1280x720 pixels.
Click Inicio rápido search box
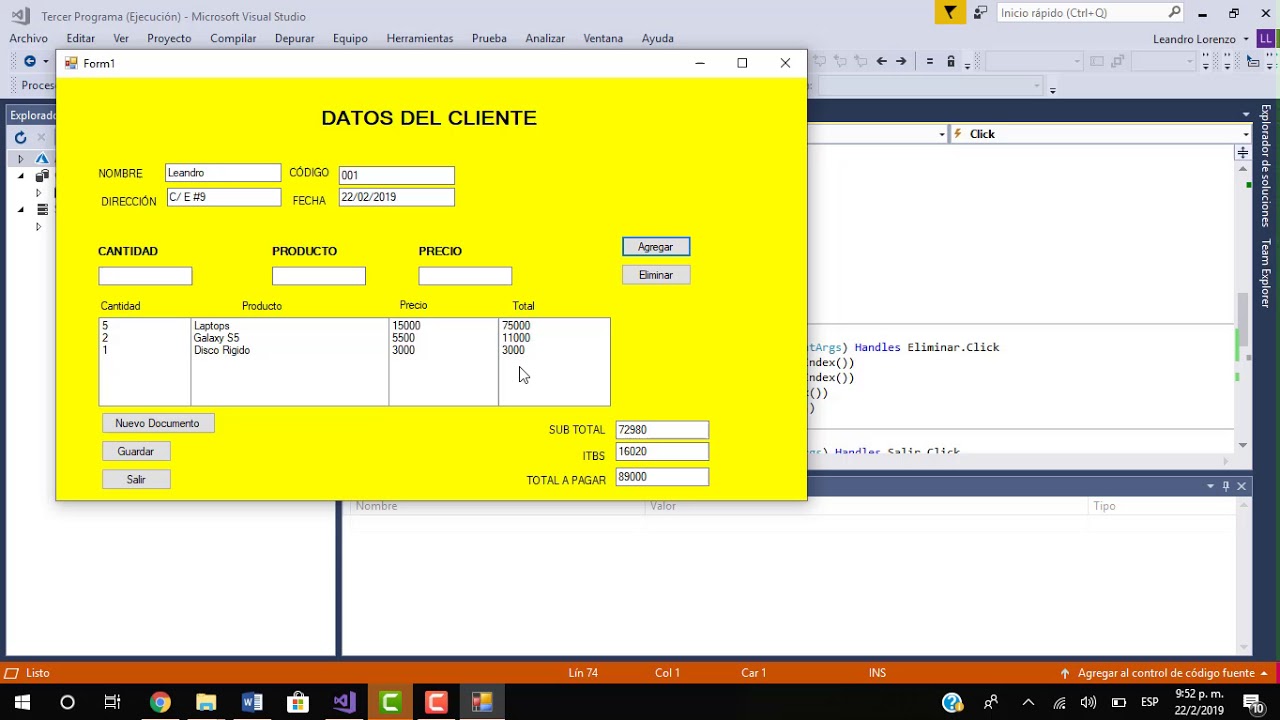pos(1090,13)
